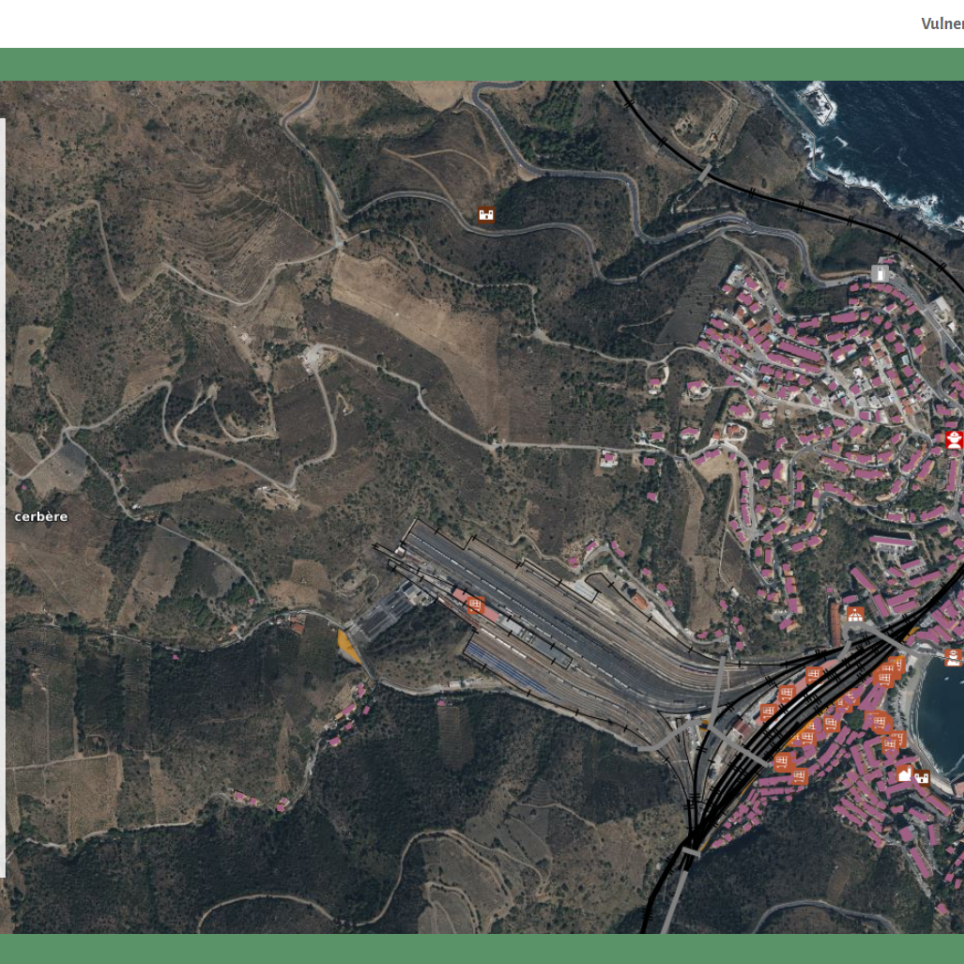This screenshot has height=964, width=964.
Task: Click the red firefighter station icon
Action: click(x=954, y=440)
